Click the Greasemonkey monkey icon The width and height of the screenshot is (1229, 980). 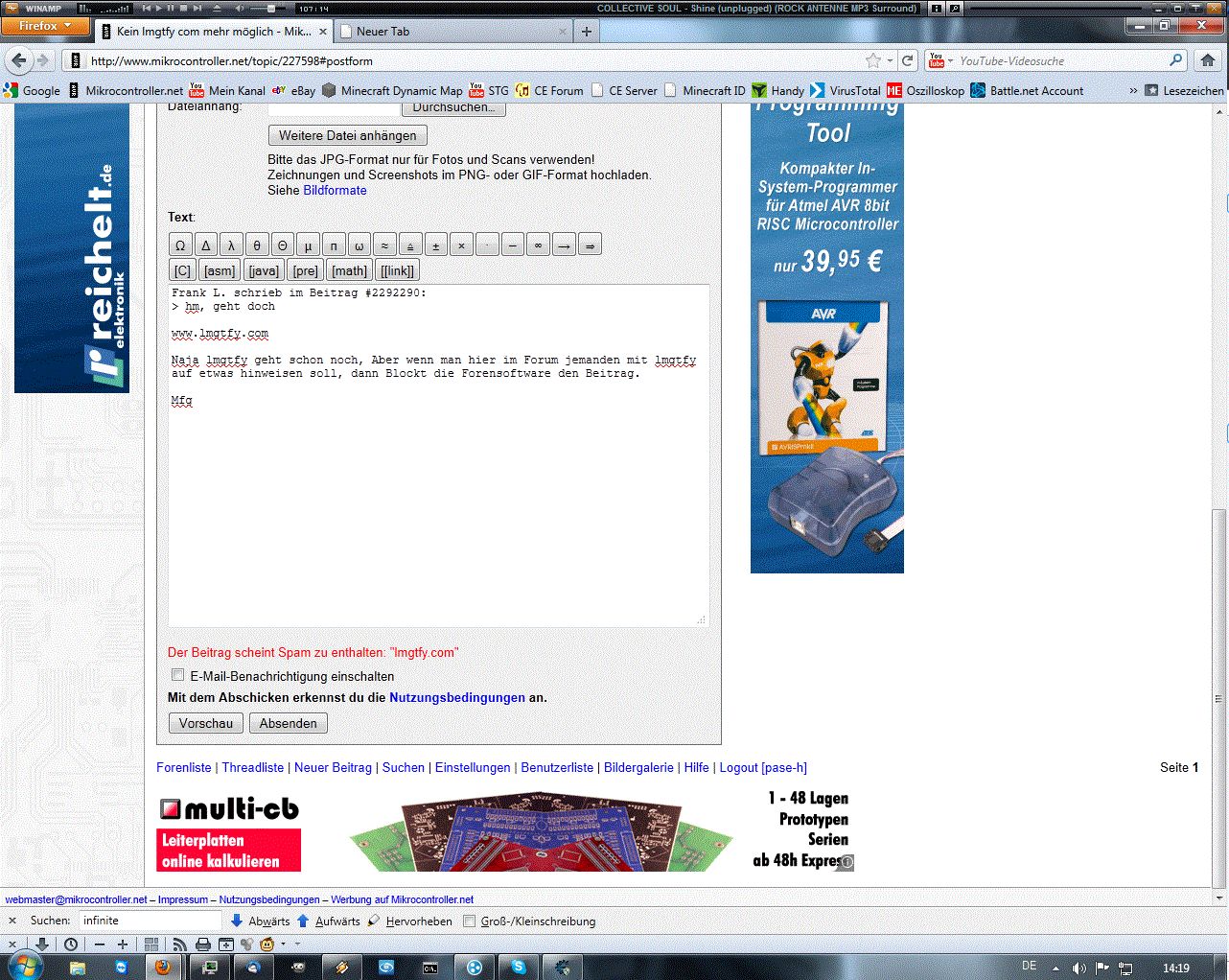pyautogui.click(x=267, y=945)
